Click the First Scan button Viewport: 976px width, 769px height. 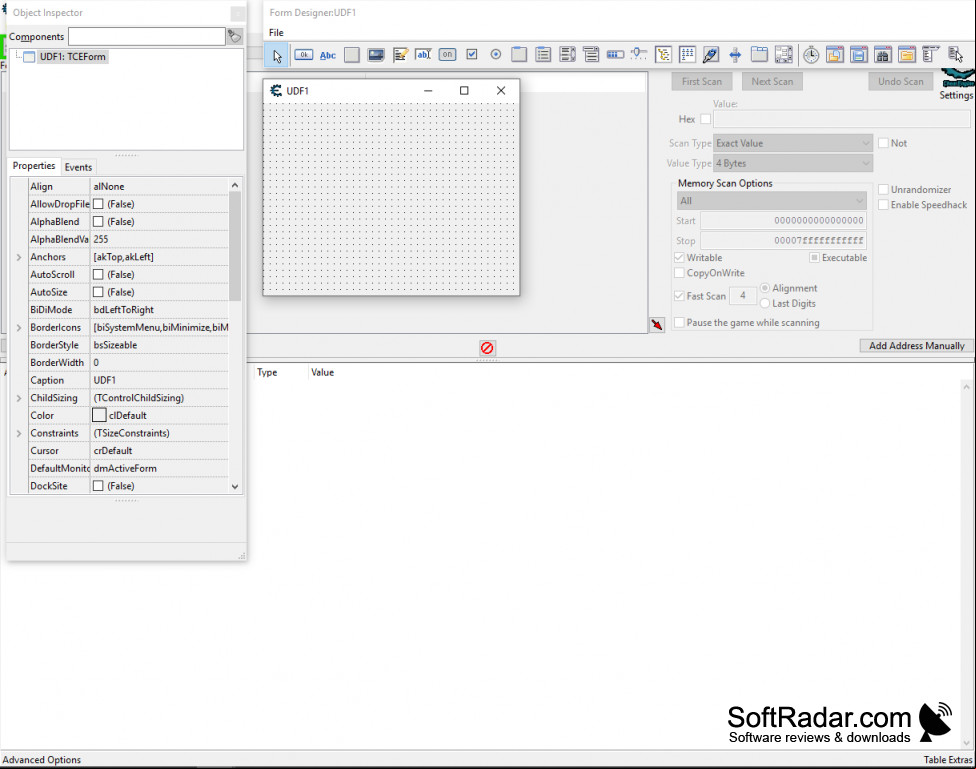tap(702, 82)
